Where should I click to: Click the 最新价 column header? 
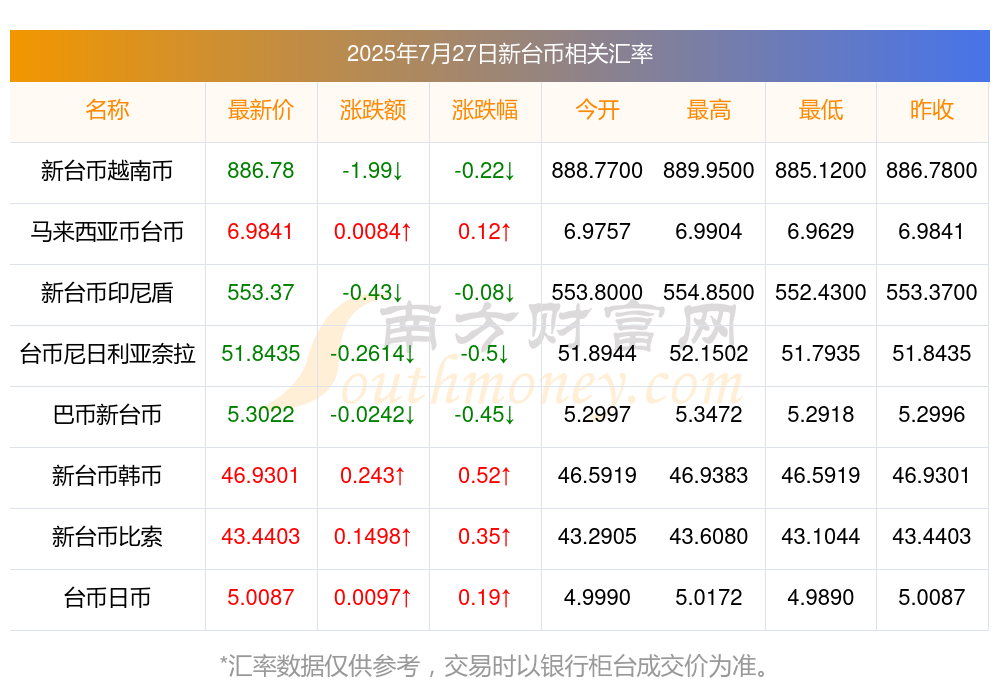tap(260, 110)
